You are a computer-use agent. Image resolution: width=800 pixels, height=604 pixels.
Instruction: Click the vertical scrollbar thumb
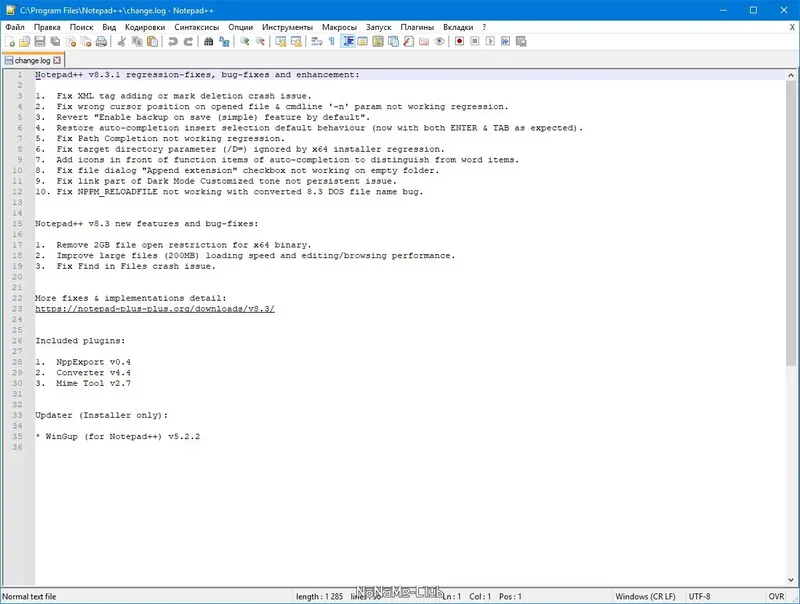pos(791,223)
